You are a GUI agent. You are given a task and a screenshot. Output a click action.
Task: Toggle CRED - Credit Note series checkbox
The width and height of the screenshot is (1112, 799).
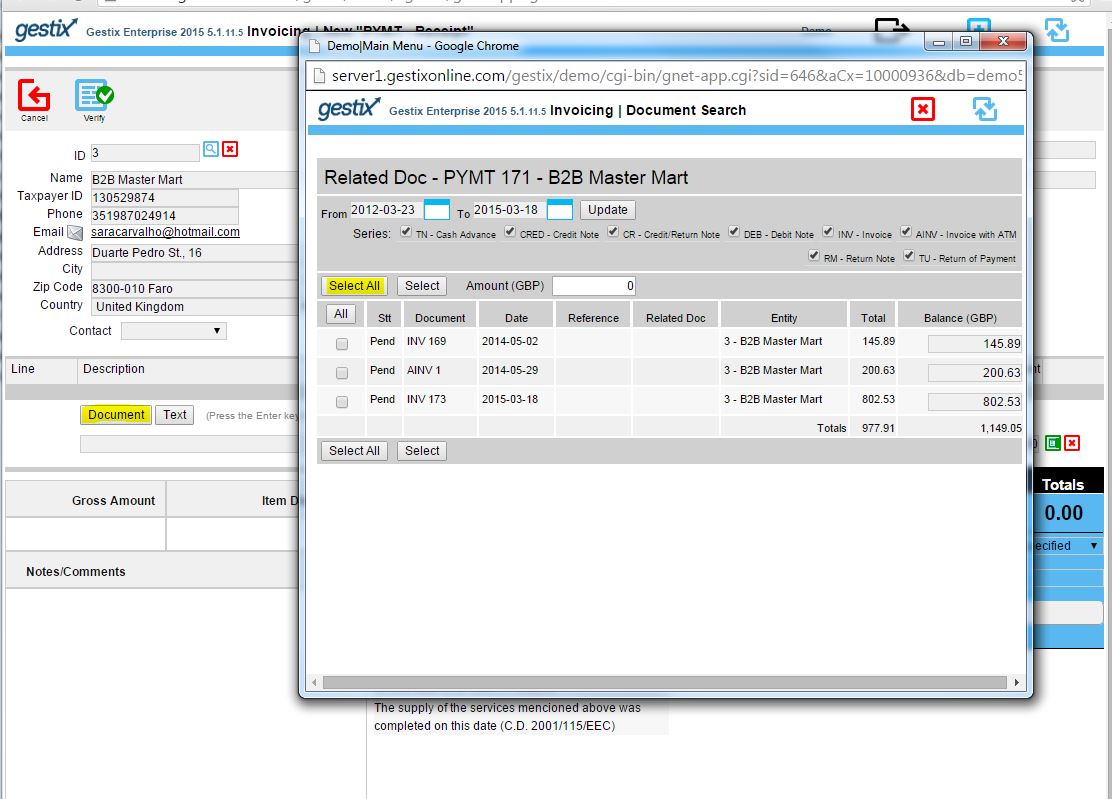[510, 232]
